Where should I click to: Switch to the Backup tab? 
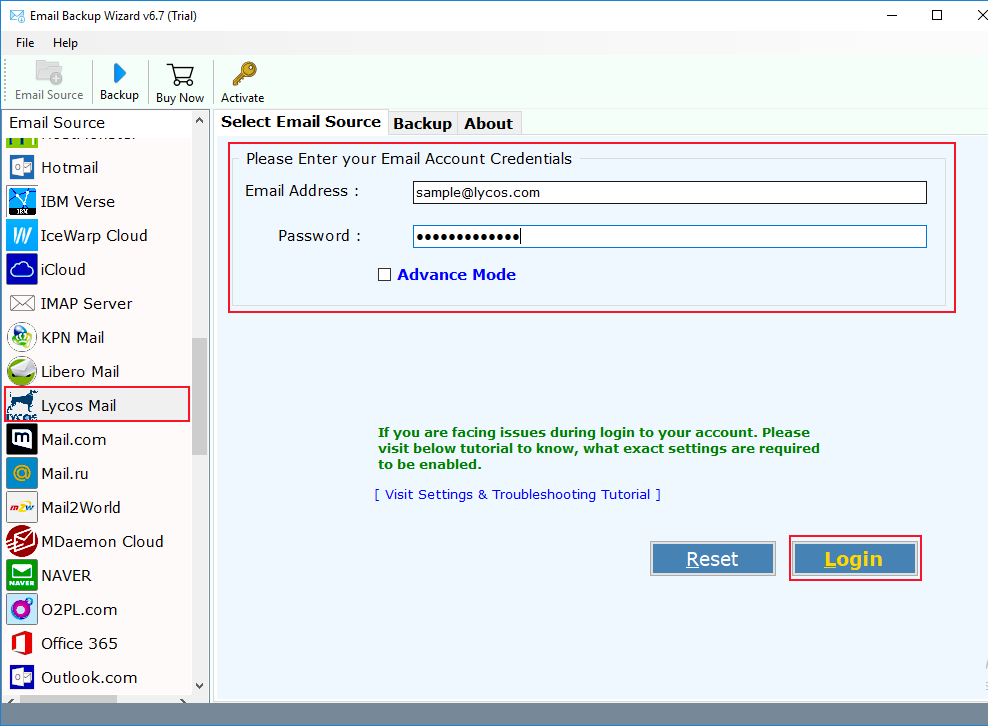pos(423,124)
